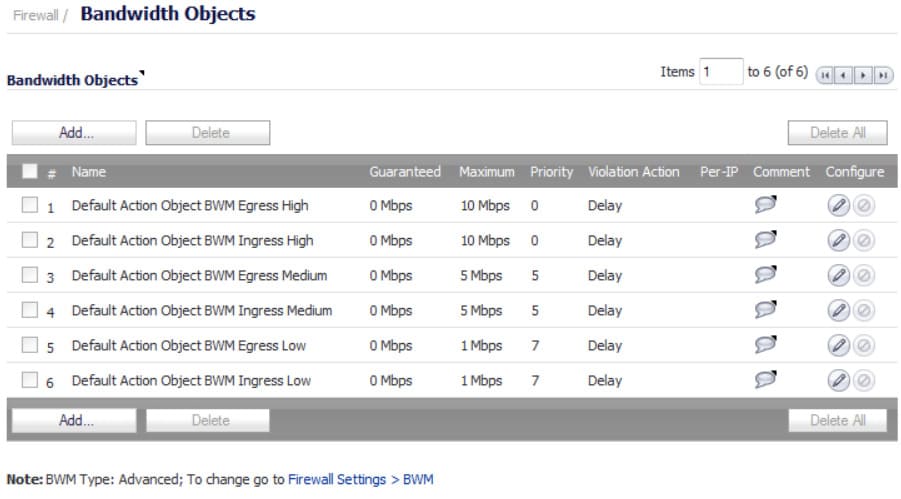901x499 pixels.
Task: Check the BWM Egress High row checkbox
Action: click(x=30, y=205)
